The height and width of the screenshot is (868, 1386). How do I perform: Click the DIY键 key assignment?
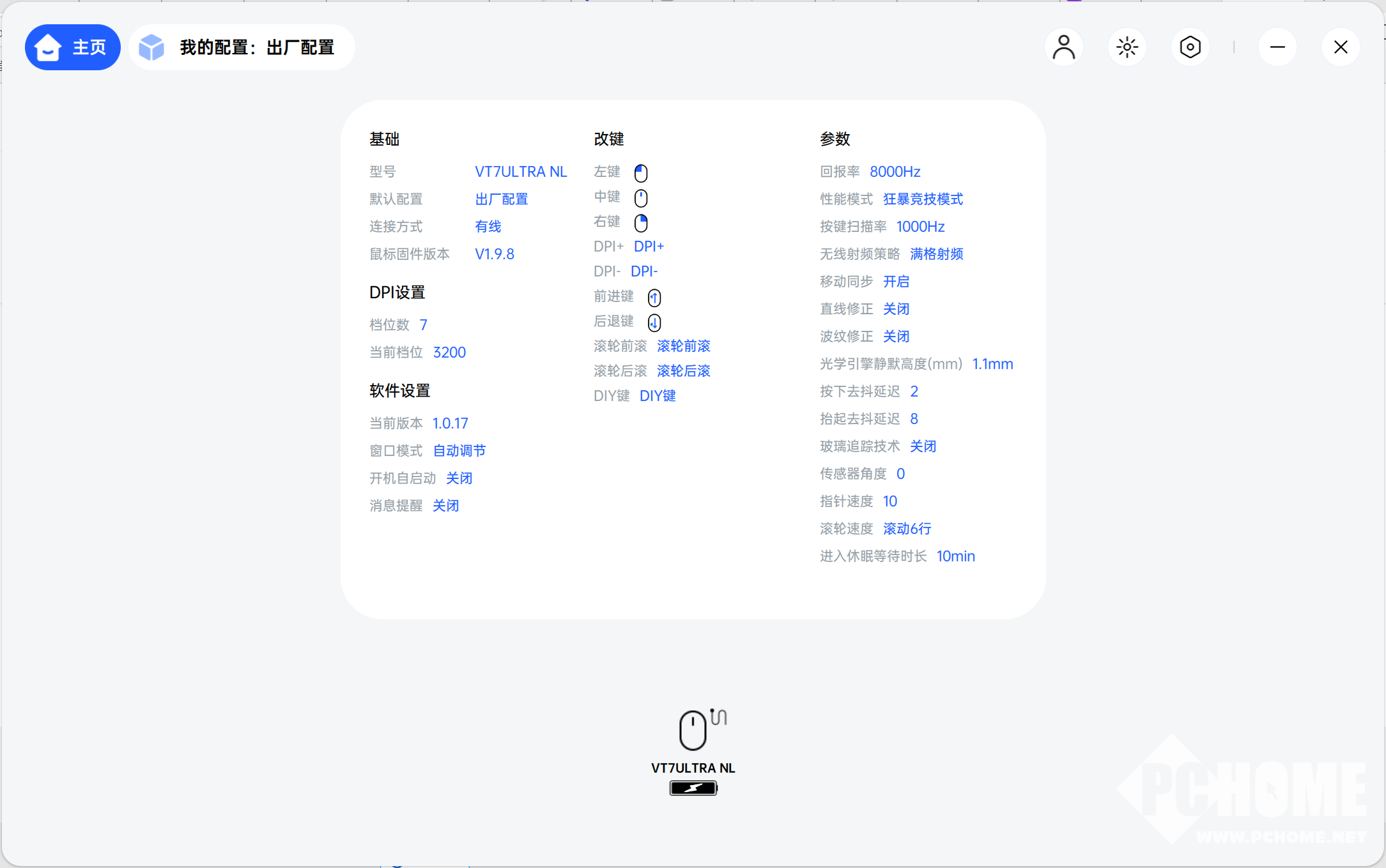pyautogui.click(x=658, y=396)
